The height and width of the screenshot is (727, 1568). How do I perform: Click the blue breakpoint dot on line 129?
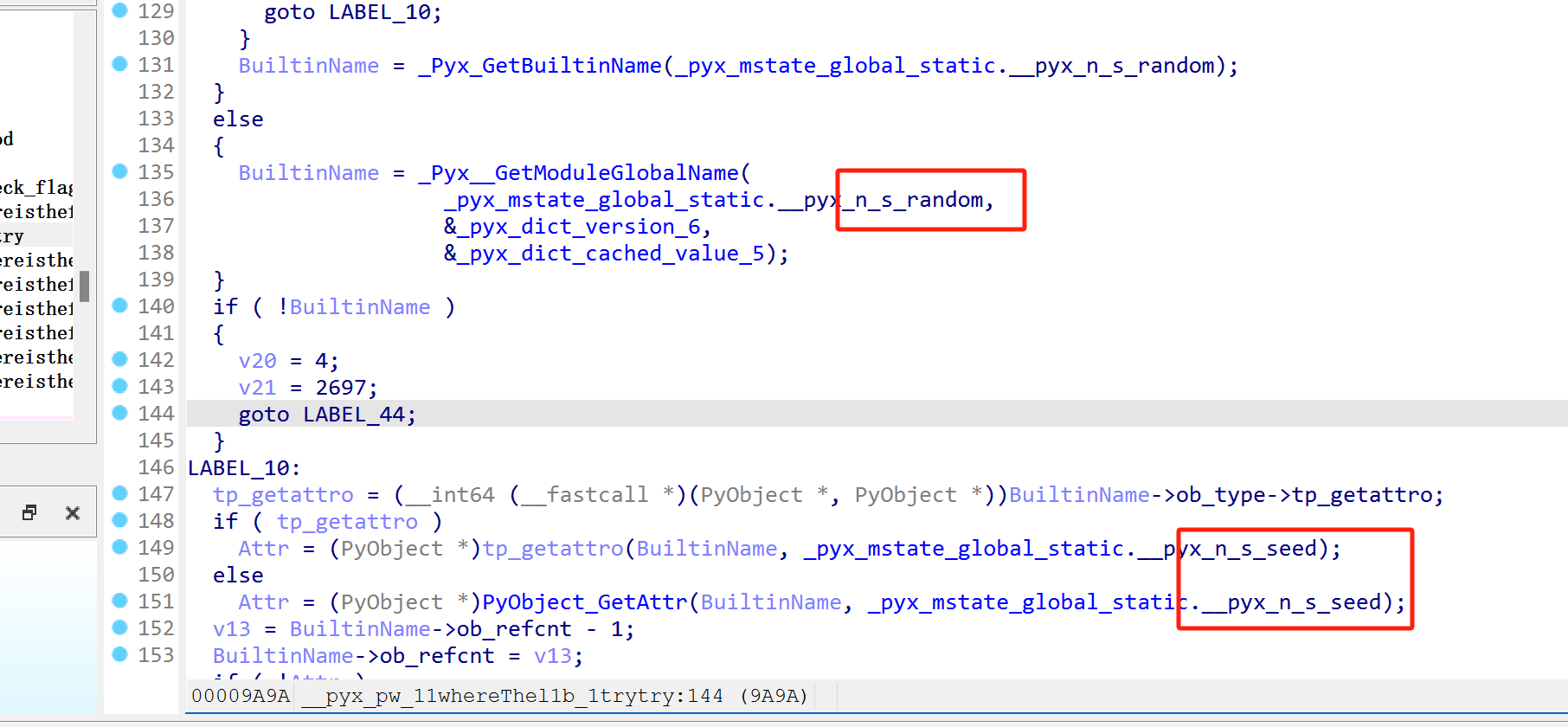120,10
